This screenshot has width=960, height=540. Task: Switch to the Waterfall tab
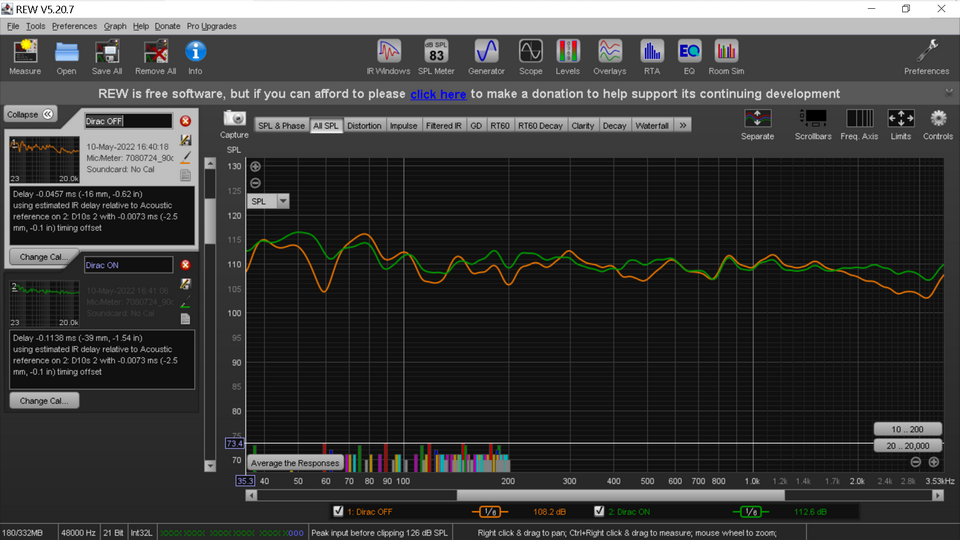click(x=651, y=126)
